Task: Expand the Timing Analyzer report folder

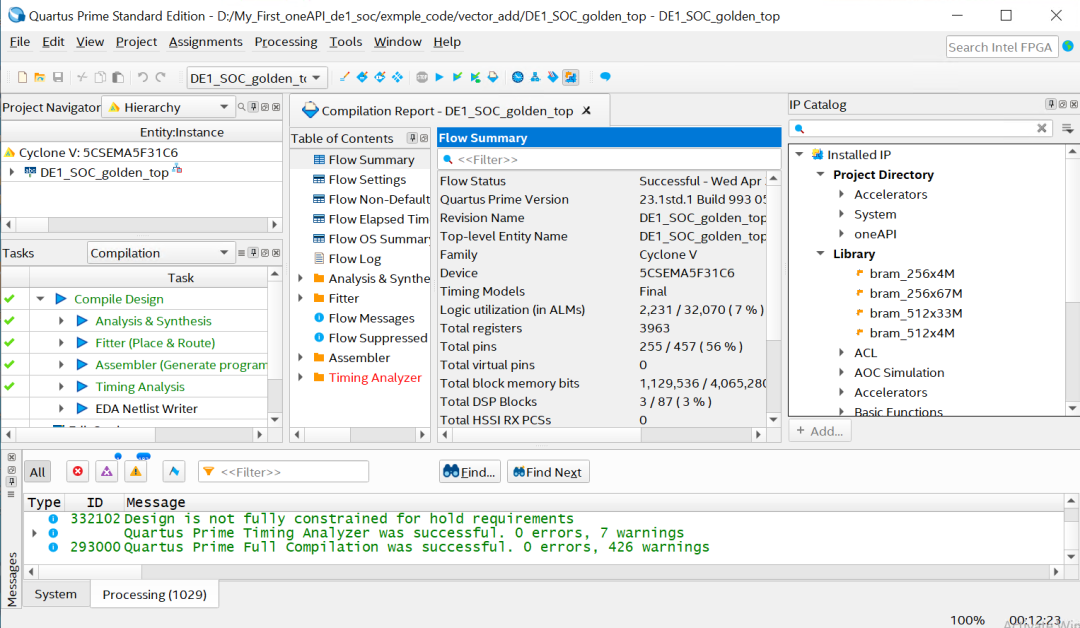Action: coord(300,377)
